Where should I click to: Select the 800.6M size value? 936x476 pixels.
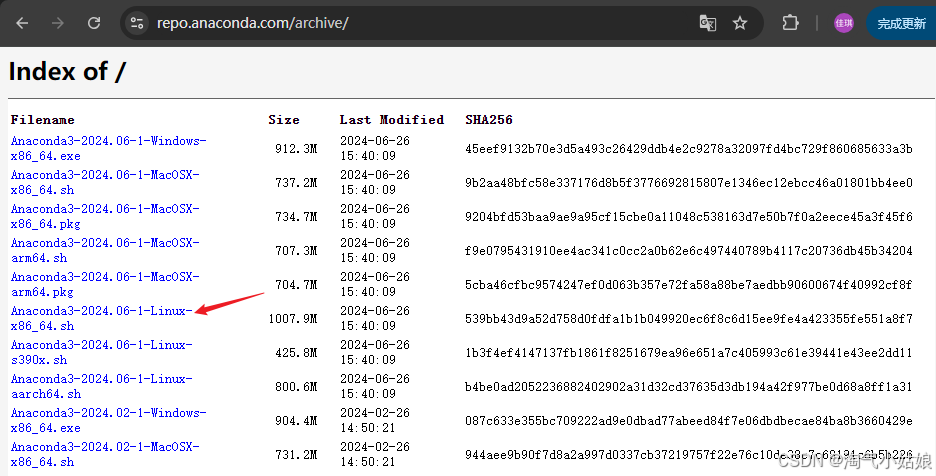[296, 386]
